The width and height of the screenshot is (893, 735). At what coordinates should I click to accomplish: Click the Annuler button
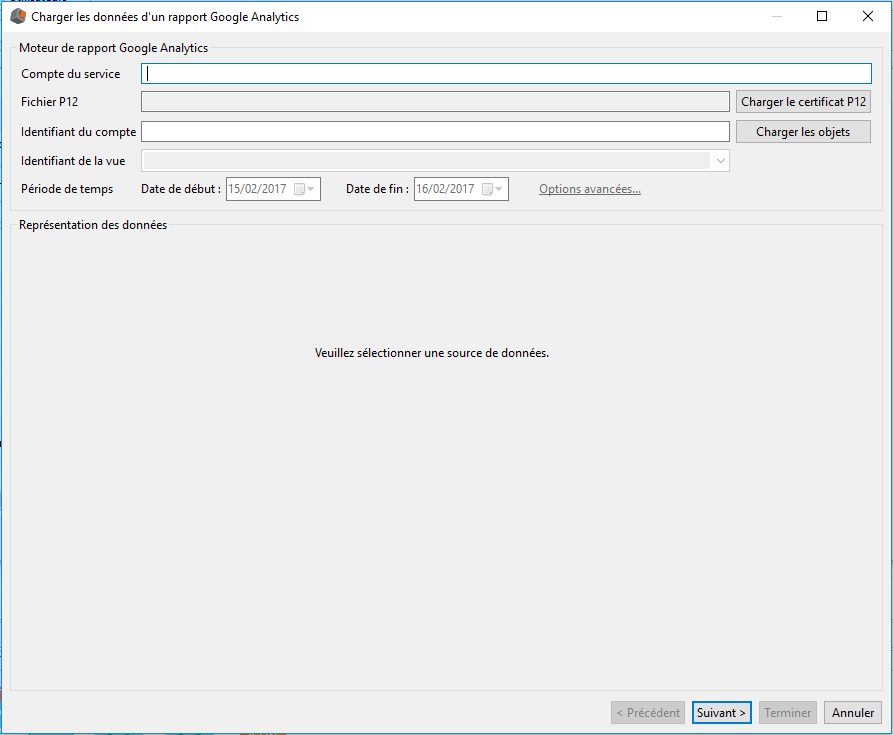pos(853,713)
